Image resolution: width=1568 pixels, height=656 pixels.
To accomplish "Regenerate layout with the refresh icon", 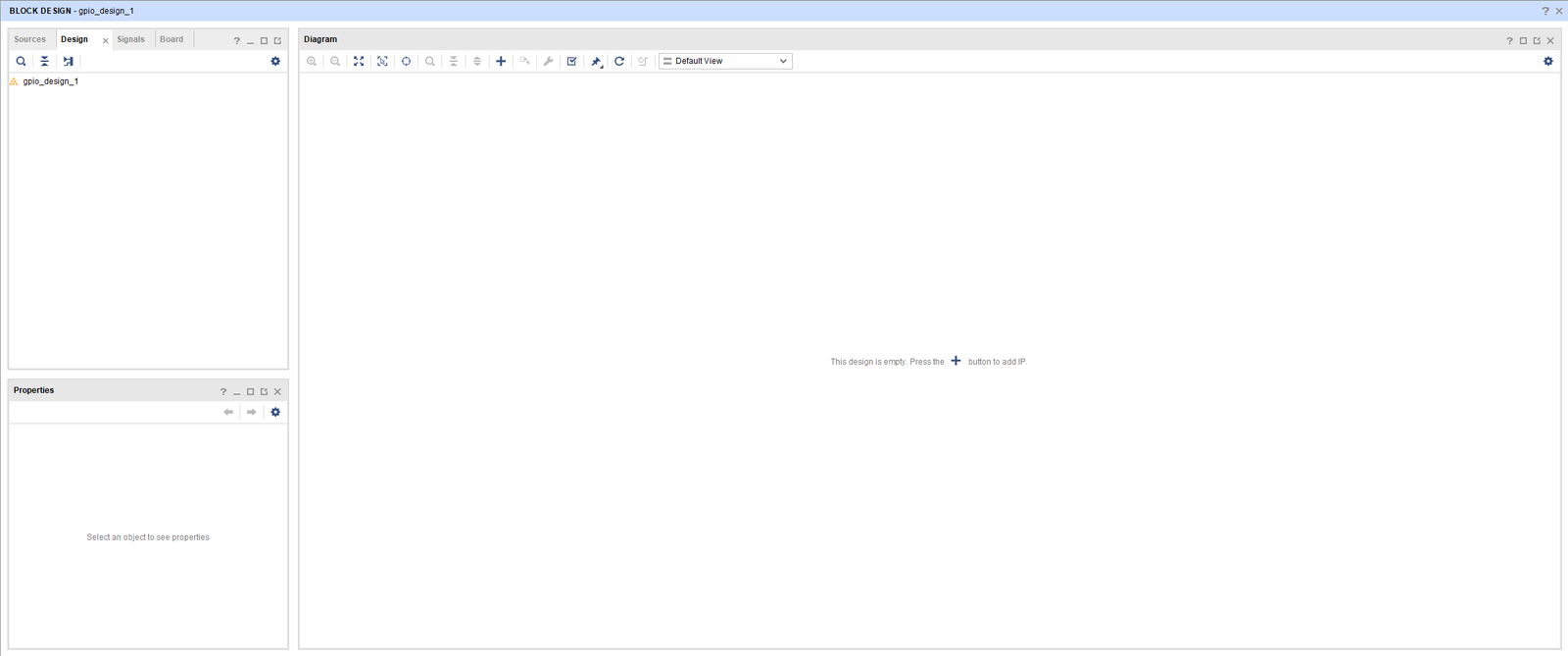I will (x=619, y=61).
